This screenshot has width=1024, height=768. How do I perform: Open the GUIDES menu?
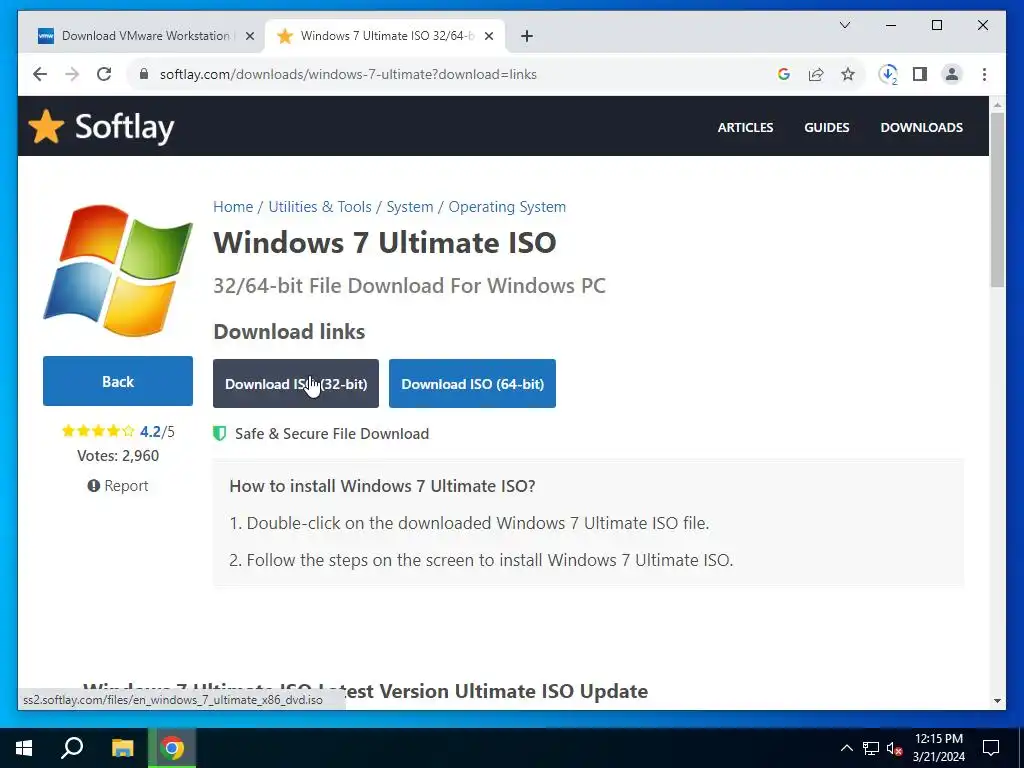tap(827, 127)
